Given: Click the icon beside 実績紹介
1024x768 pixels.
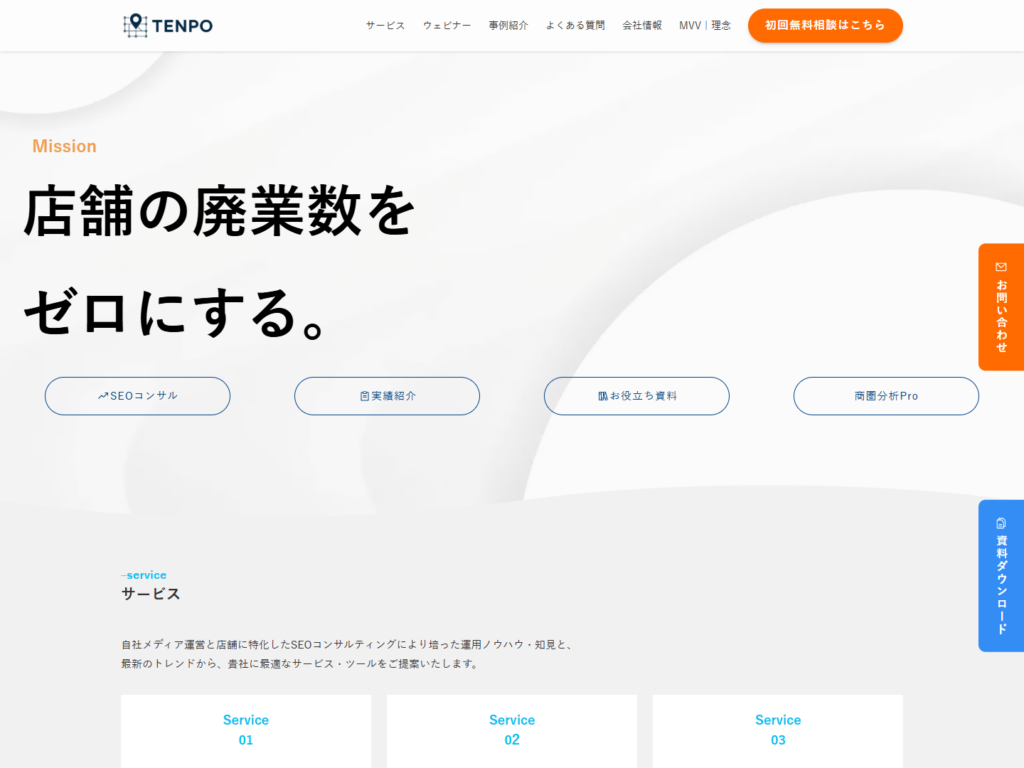Looking at the screenshot, I should tap(365, 396).
